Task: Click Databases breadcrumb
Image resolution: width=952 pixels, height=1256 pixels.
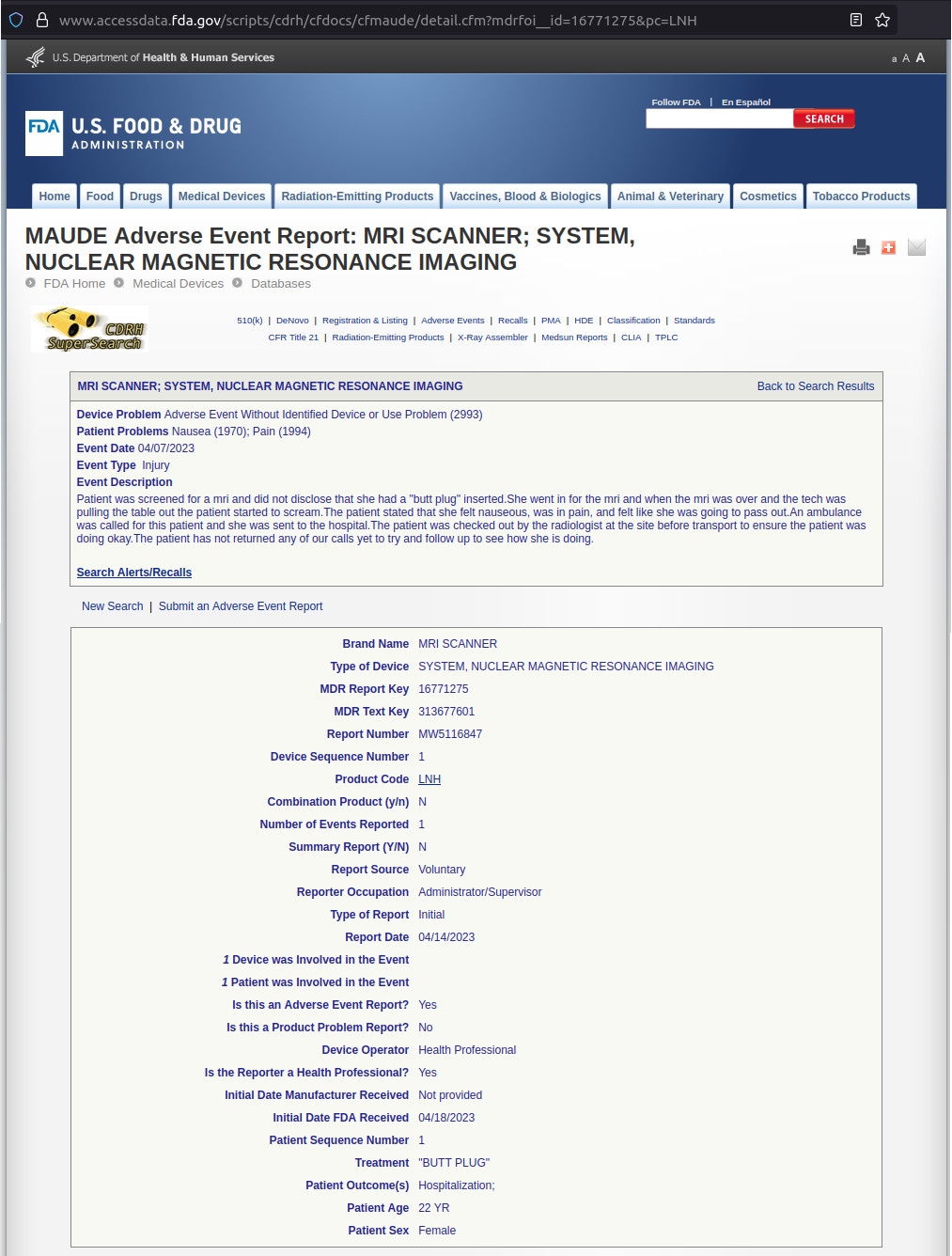Action: coord(281,283)
